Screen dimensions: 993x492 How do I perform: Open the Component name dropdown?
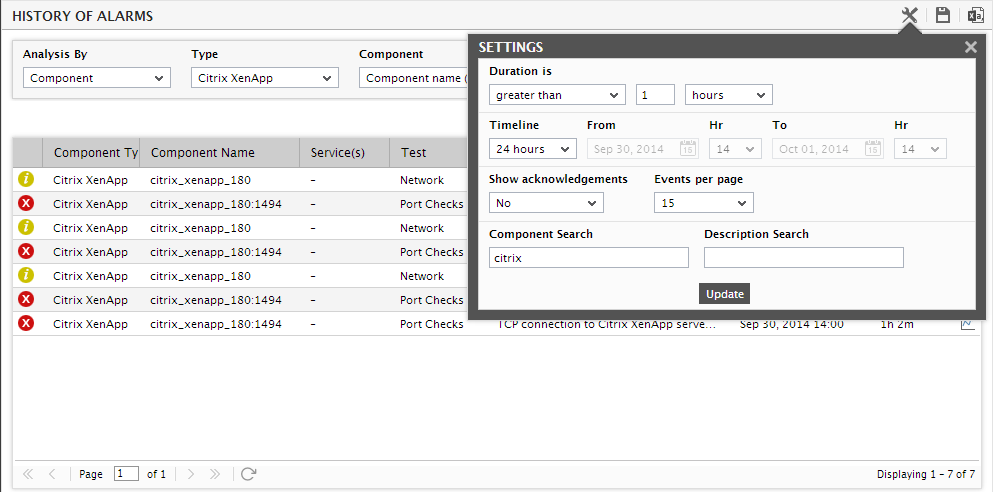(x=414, y=79)
